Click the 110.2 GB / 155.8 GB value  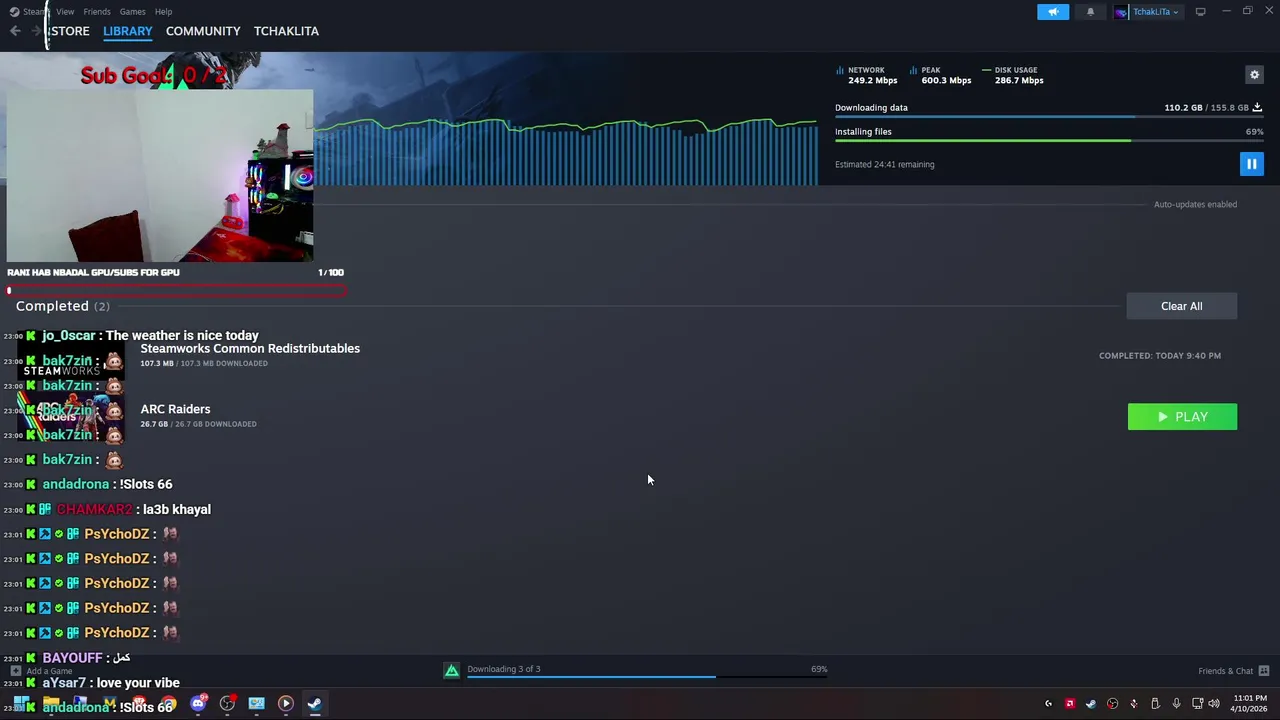click(x=1206, y=107)
